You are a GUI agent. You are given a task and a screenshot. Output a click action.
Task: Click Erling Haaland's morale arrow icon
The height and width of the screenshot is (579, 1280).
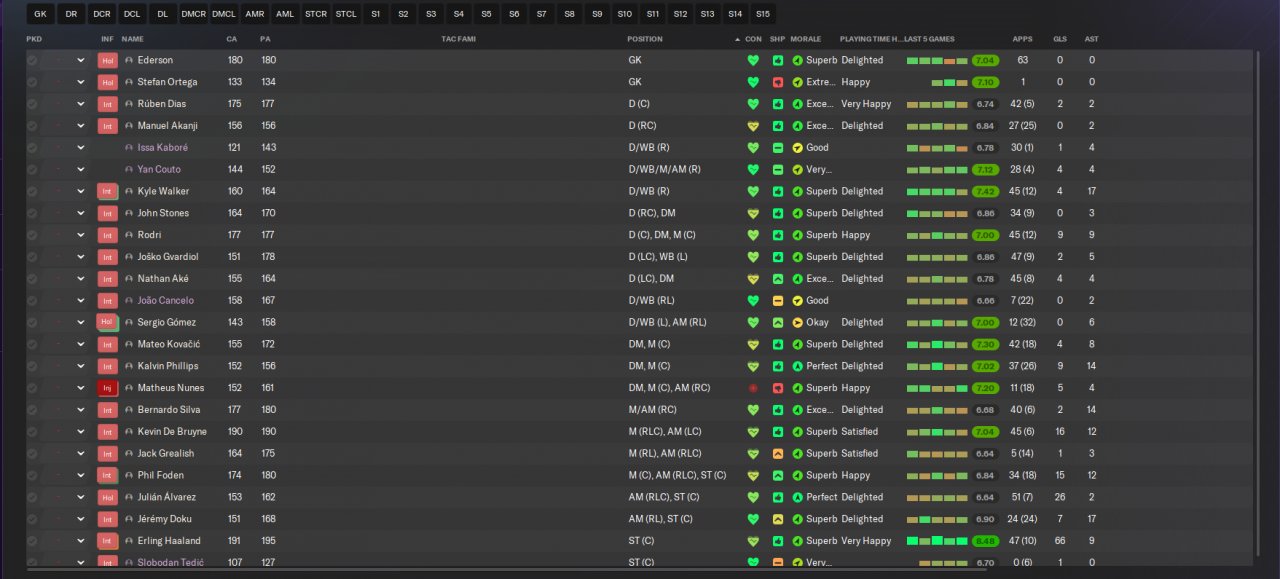[797, 541]
